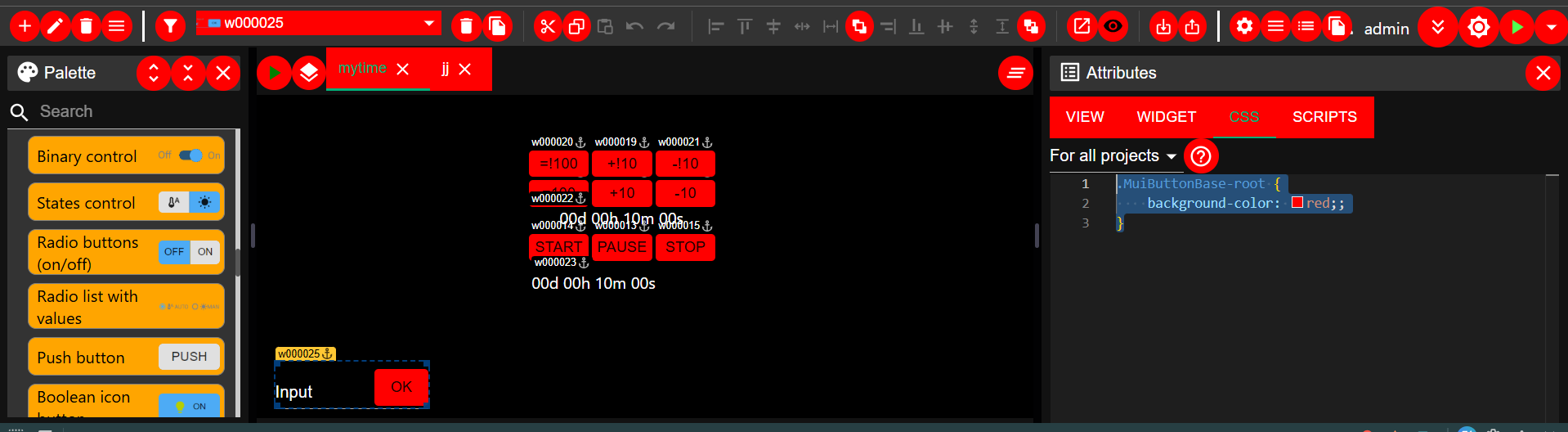
Task: Click the PAUSE timer button
Action: pos(622,247)
